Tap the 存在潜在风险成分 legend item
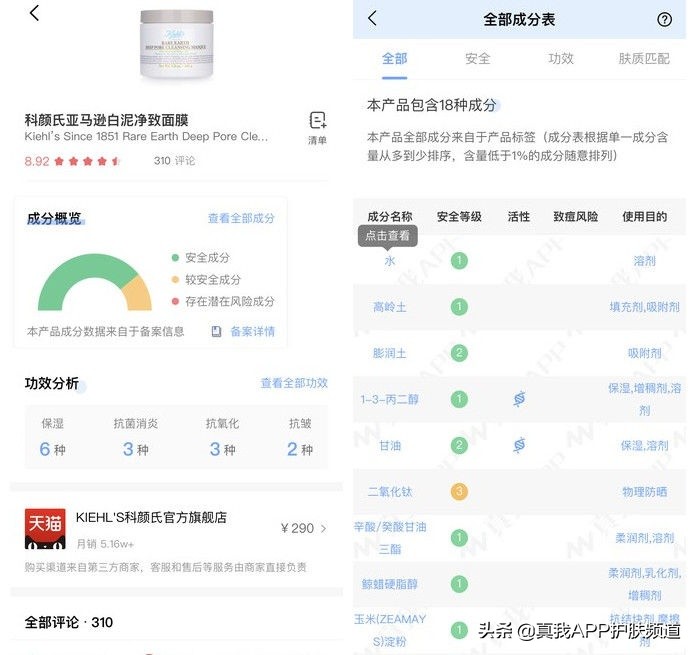The width and height of the screenshot is (696, 655). 223,301
